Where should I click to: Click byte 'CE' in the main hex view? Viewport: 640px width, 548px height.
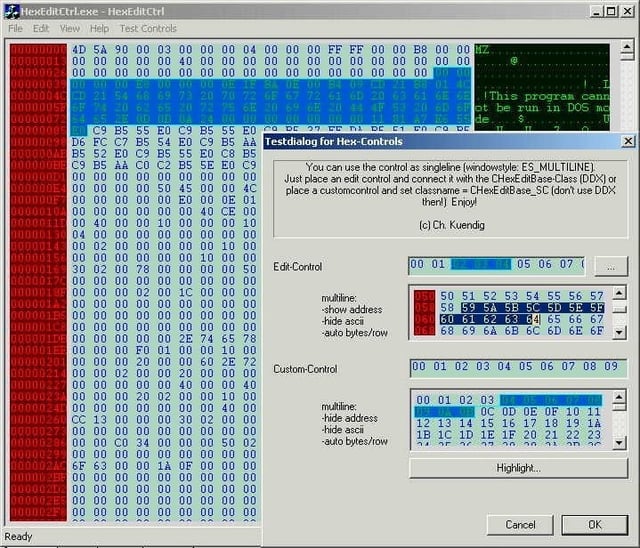click(228, 212)
